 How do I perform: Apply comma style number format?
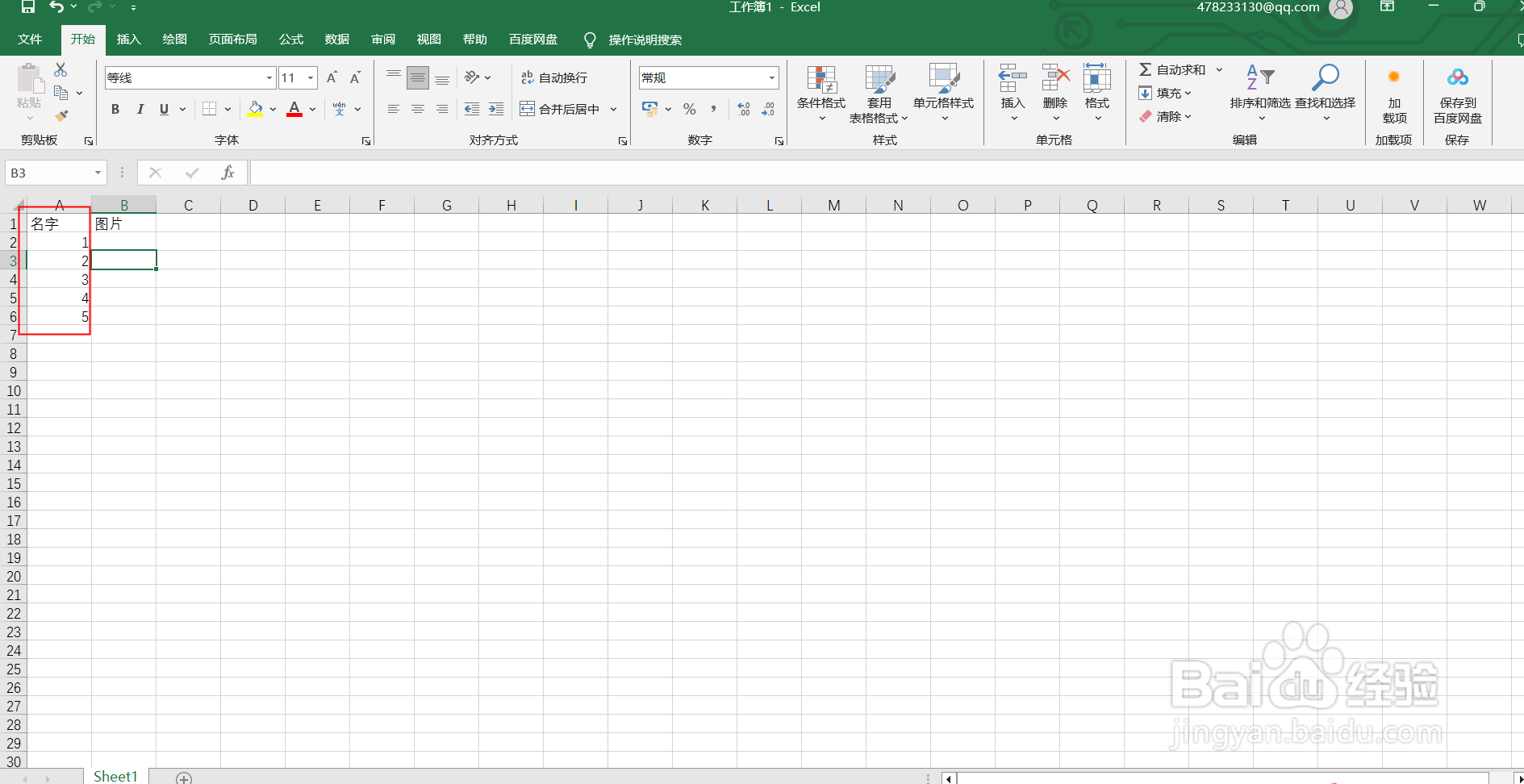click(713, 109)
